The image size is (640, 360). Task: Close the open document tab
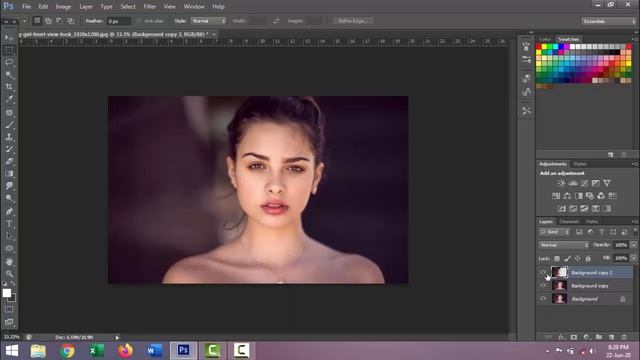(x=214, y=34)
